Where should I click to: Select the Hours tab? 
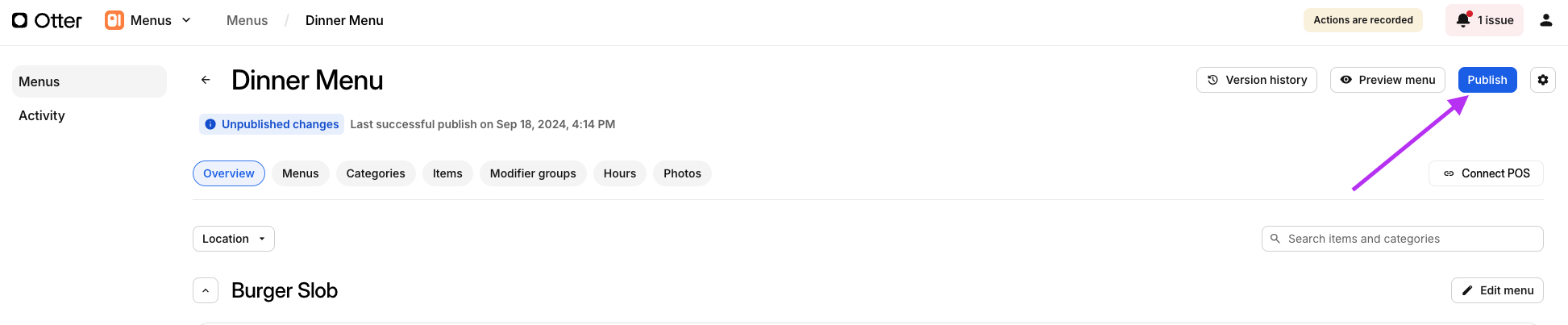[619, 173]
